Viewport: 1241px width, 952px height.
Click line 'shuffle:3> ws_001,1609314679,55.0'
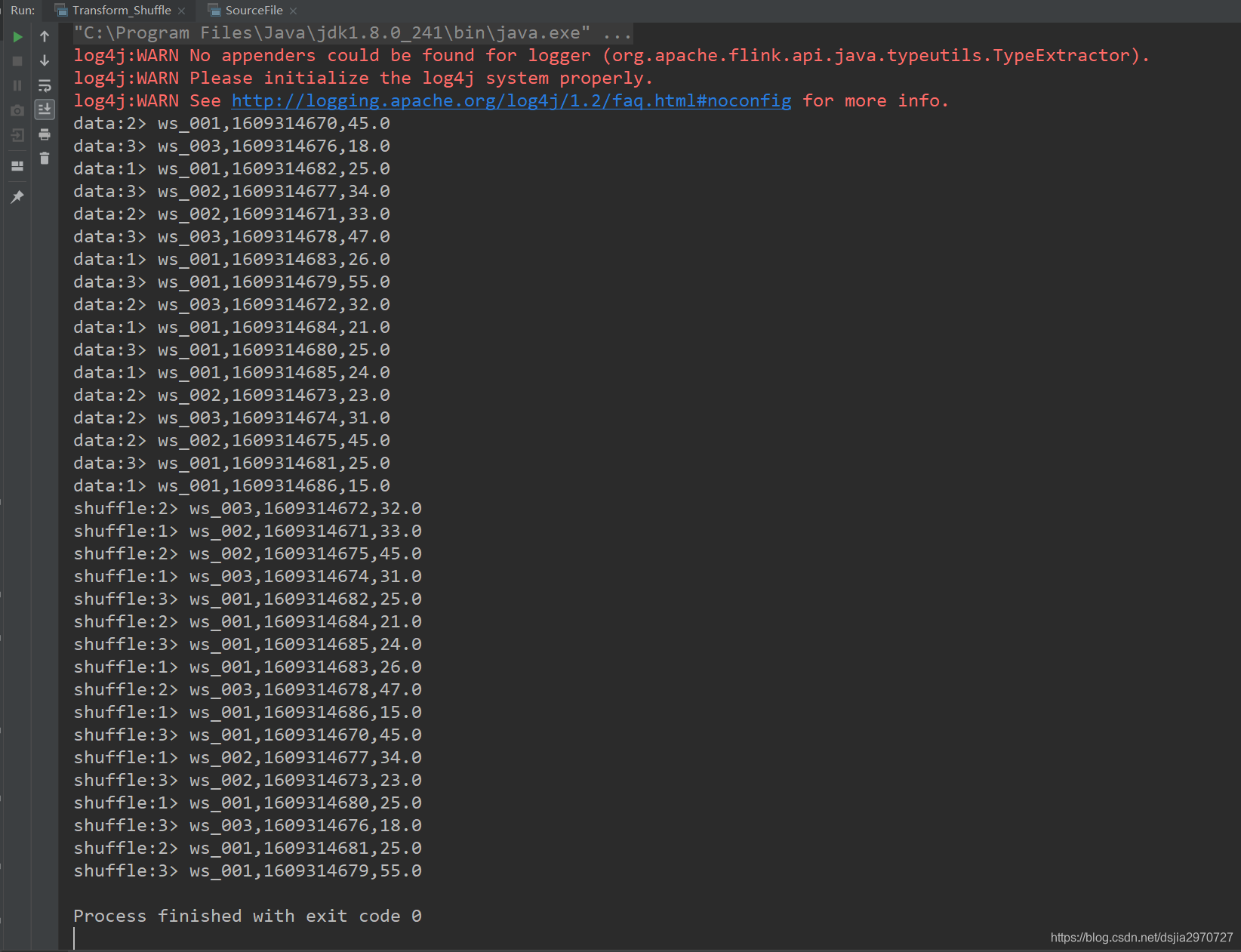[248, 870]
